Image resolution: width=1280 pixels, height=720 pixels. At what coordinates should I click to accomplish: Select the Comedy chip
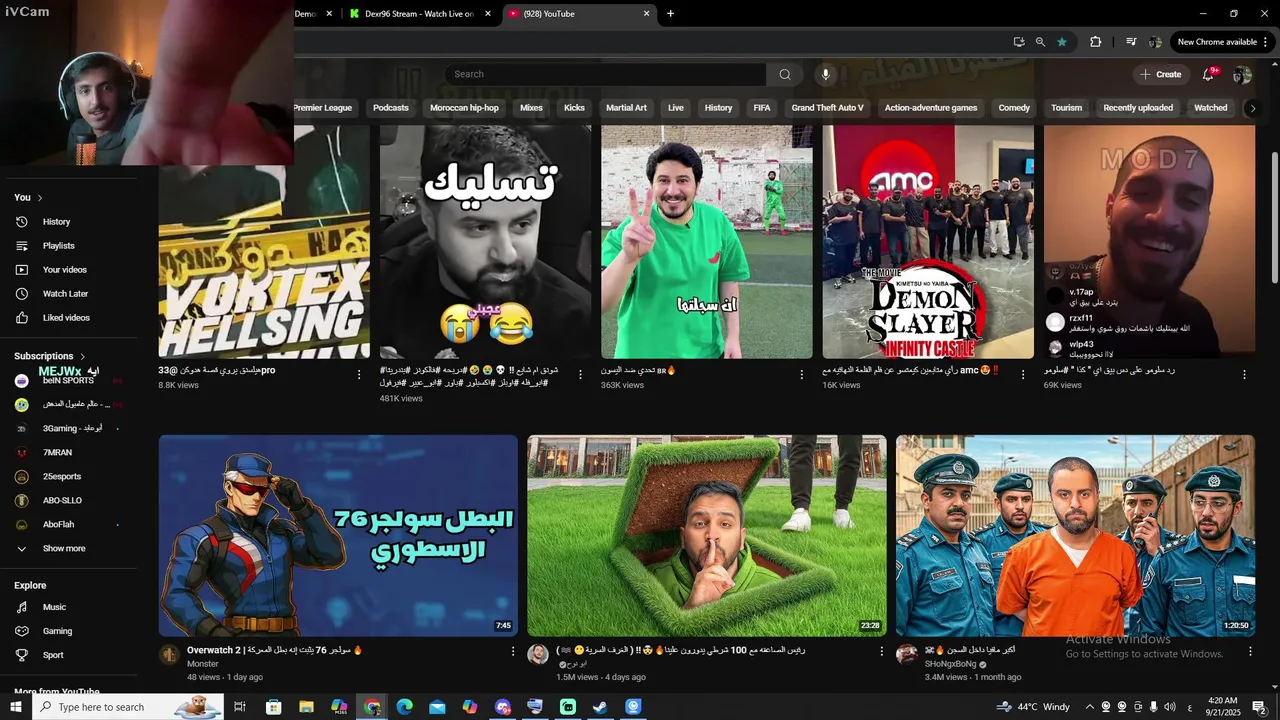coord(1014,108)
